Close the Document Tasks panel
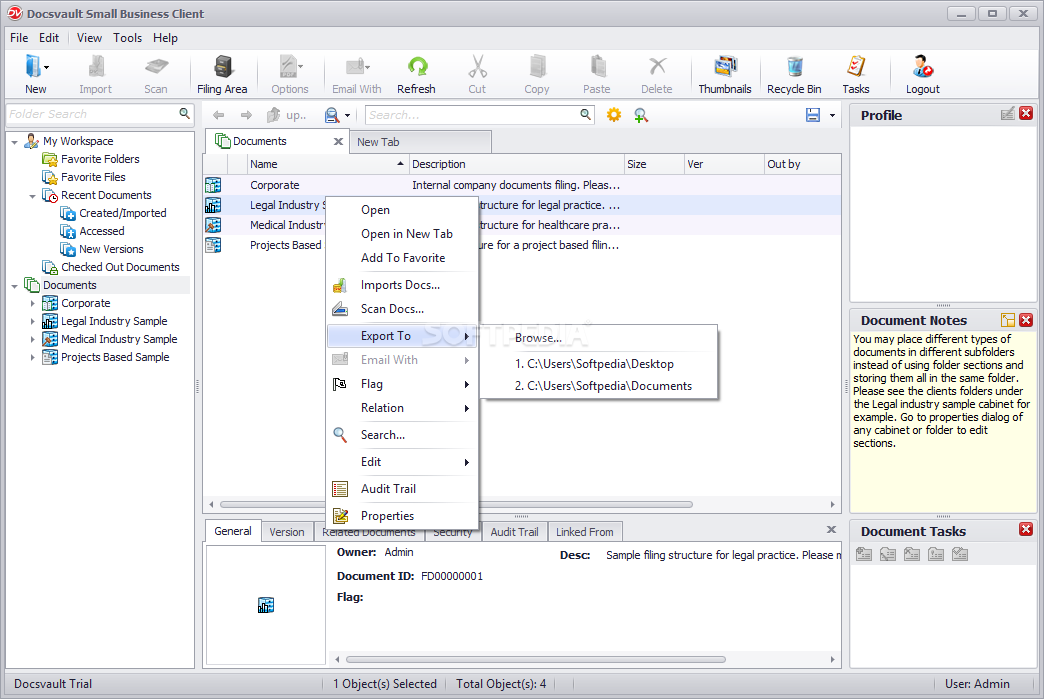Image resolution: width=1044 pixels, height=699 pixels. pyautogui.click(x=1026, y=529)
